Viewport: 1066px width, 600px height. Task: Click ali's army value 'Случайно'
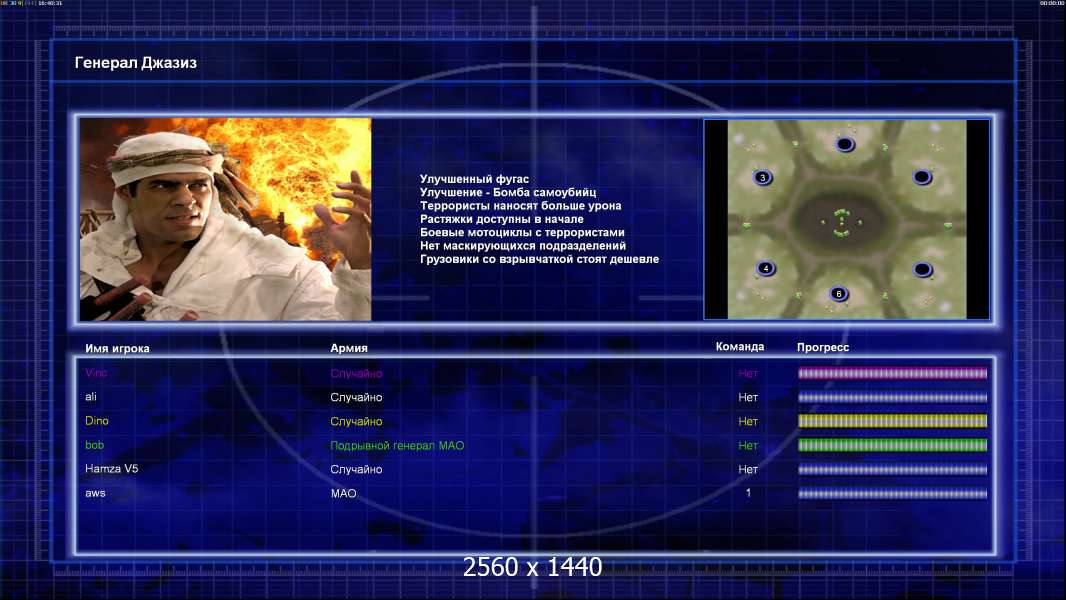click(x=356, y=398)
